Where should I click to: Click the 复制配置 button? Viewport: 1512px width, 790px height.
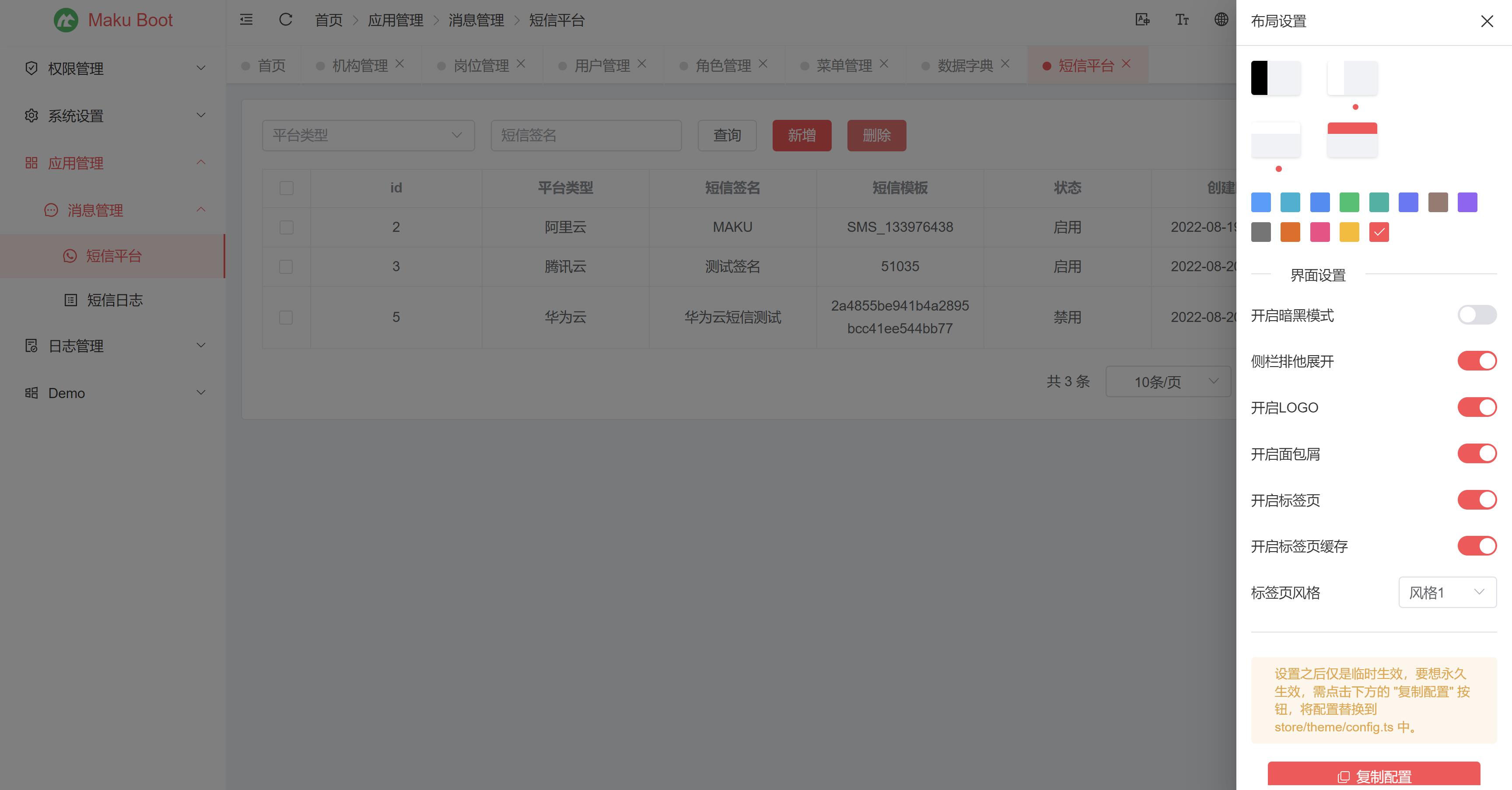[x=1373, y=776]
